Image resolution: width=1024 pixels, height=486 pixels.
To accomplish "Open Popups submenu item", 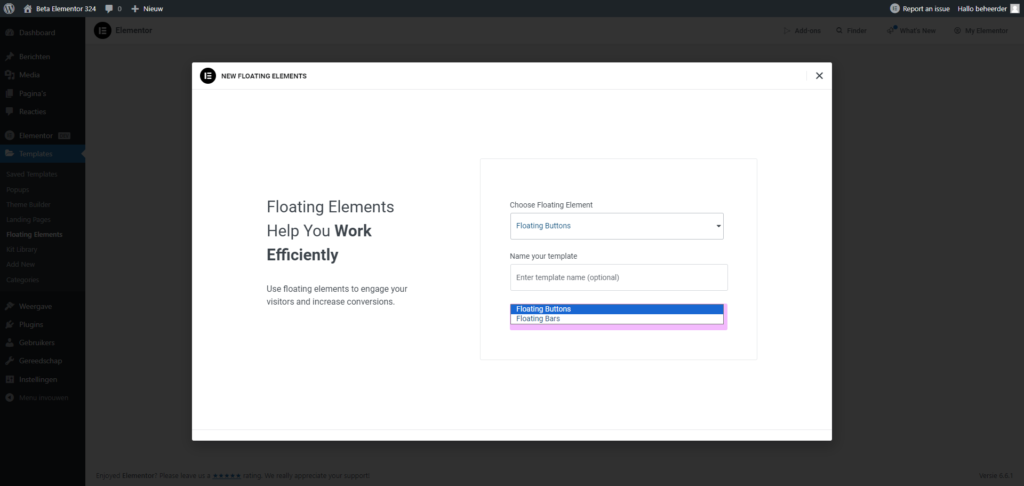I will 18,189.
